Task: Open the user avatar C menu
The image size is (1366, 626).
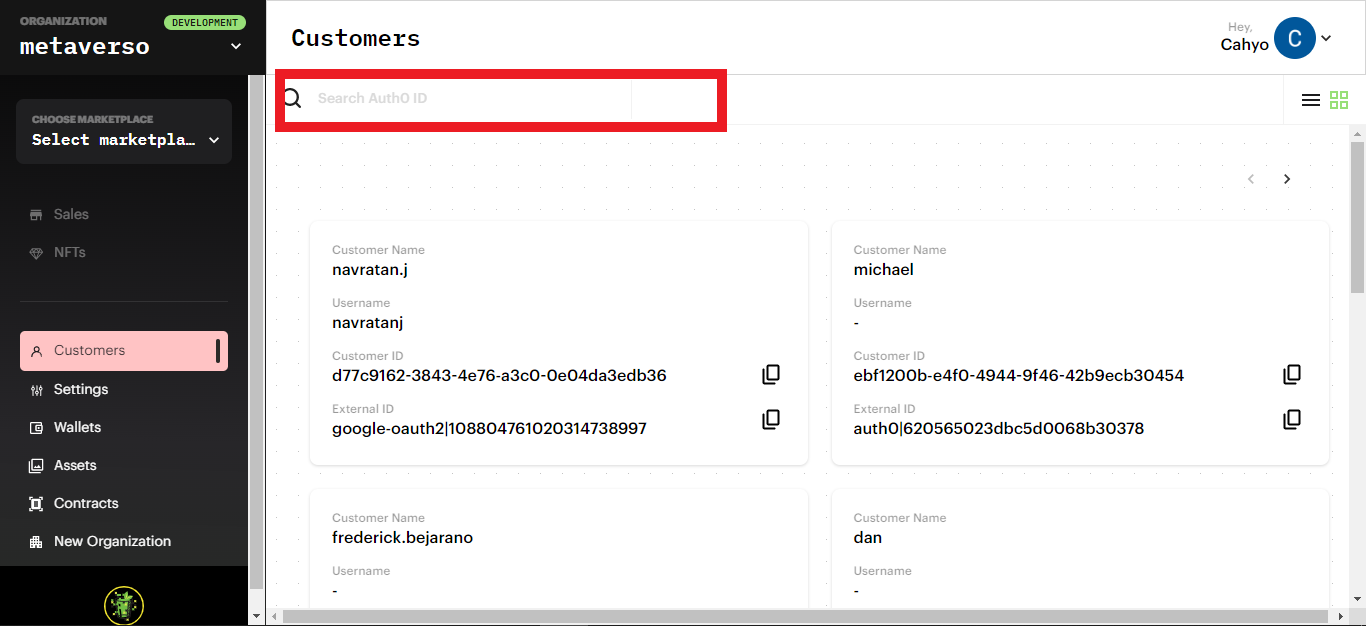Action: pos(1295,38)
